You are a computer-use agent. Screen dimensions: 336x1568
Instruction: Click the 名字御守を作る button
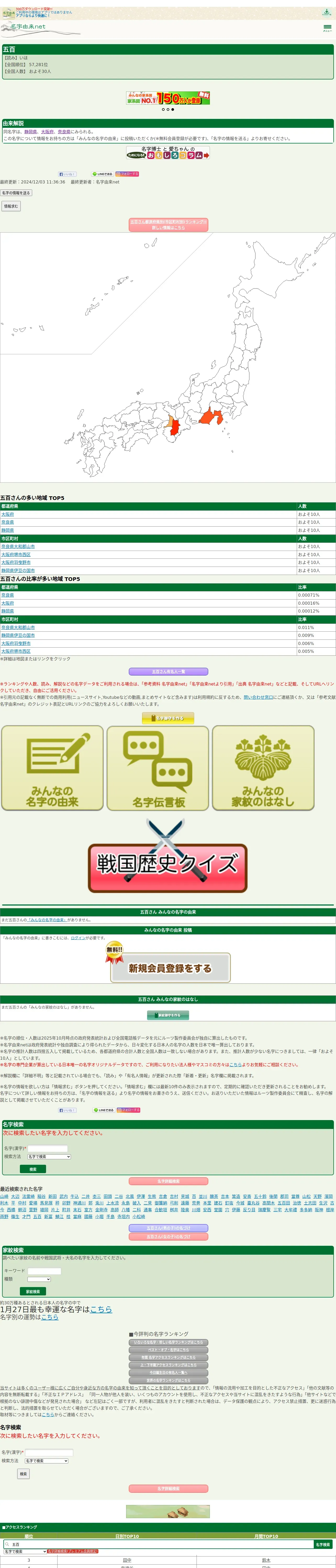click(x=168, y=718)
